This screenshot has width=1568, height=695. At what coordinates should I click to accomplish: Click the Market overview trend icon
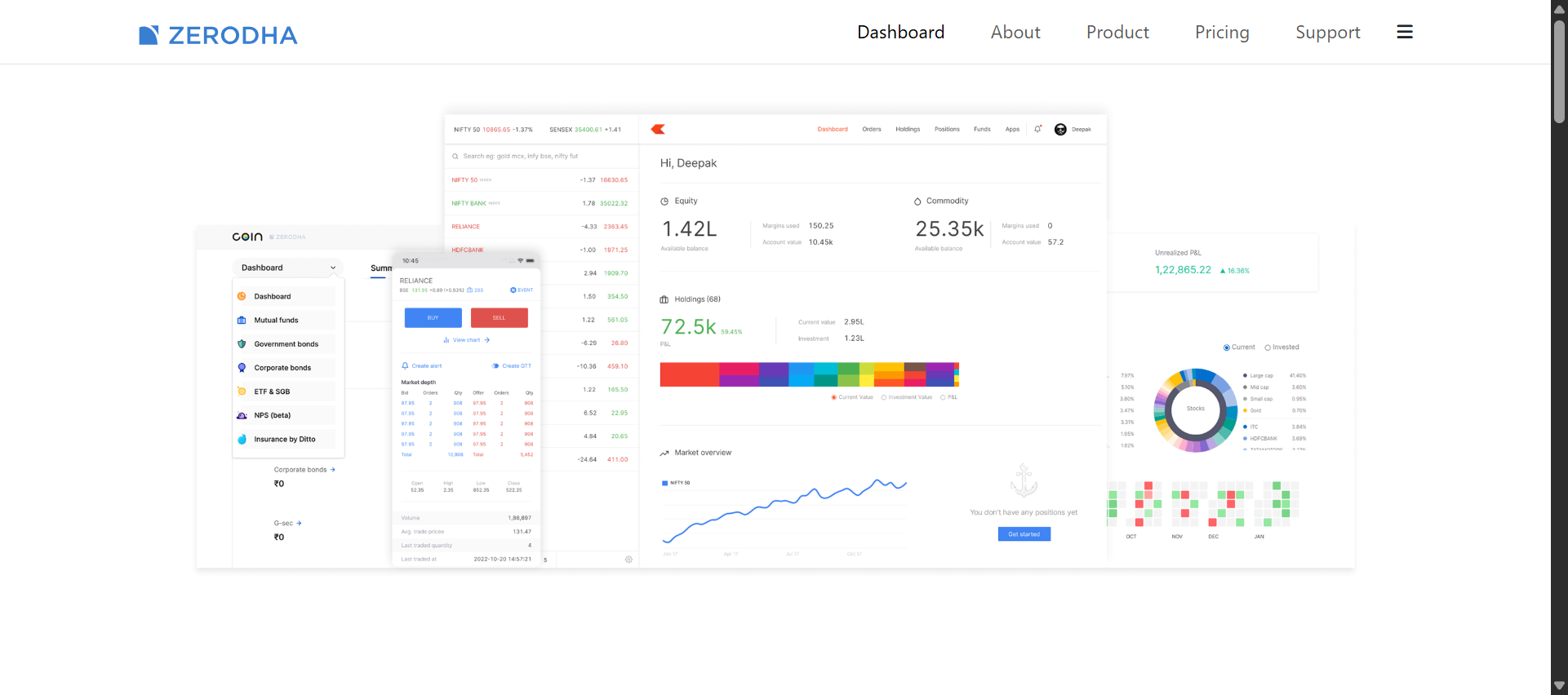coord(664,453)
